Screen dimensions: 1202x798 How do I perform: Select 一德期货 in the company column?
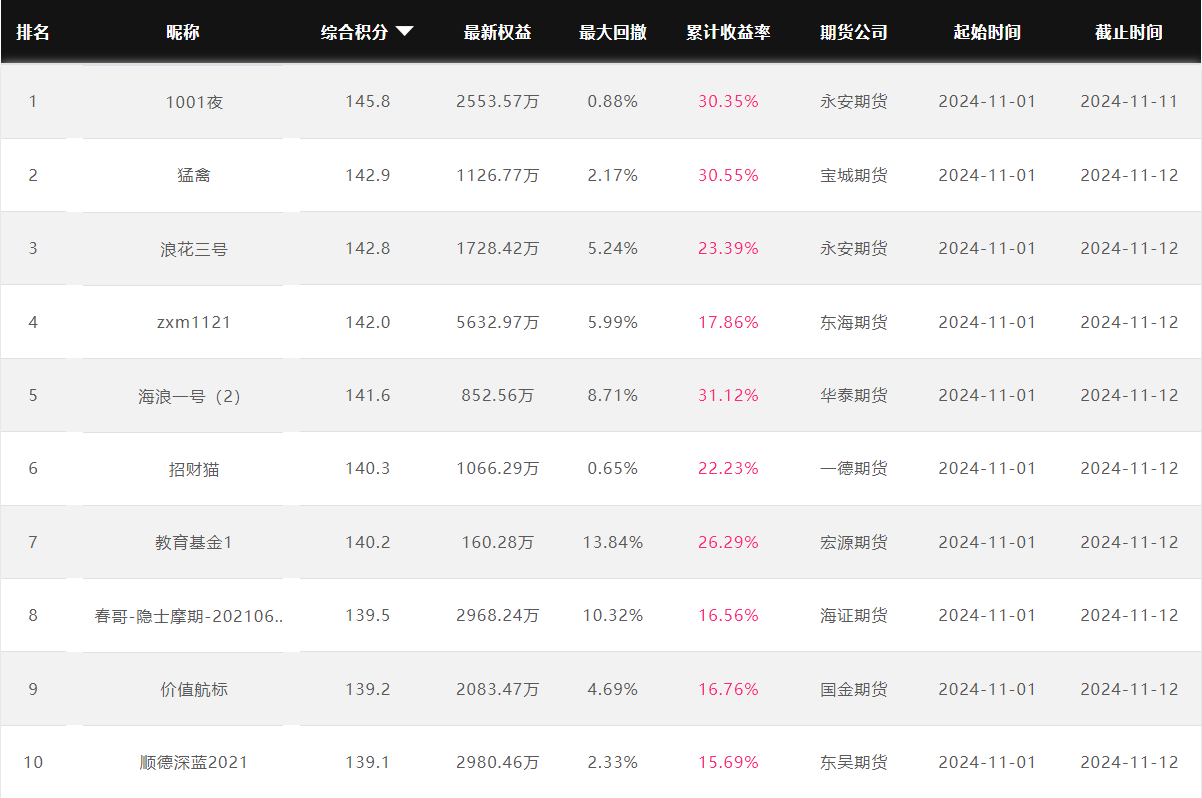coord(854,468)
